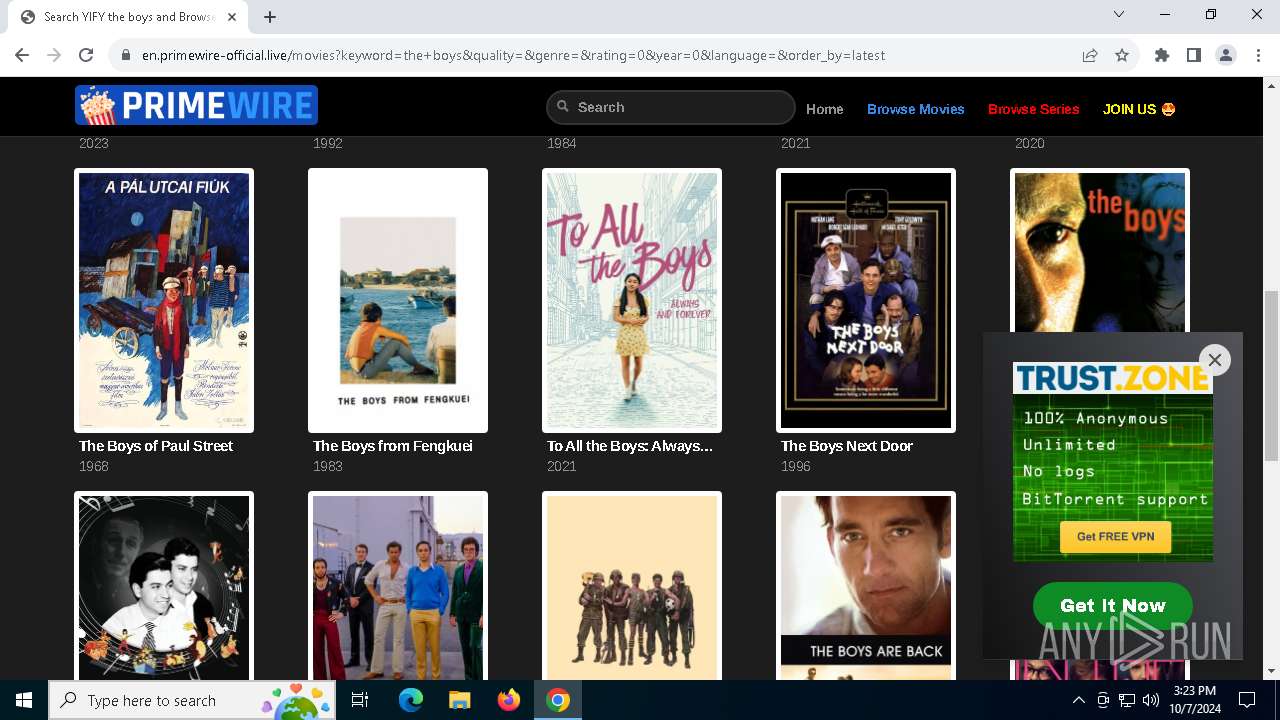Open the Home menu link
Viewport: 1280px width, 720px height.
tap(825, 109)
